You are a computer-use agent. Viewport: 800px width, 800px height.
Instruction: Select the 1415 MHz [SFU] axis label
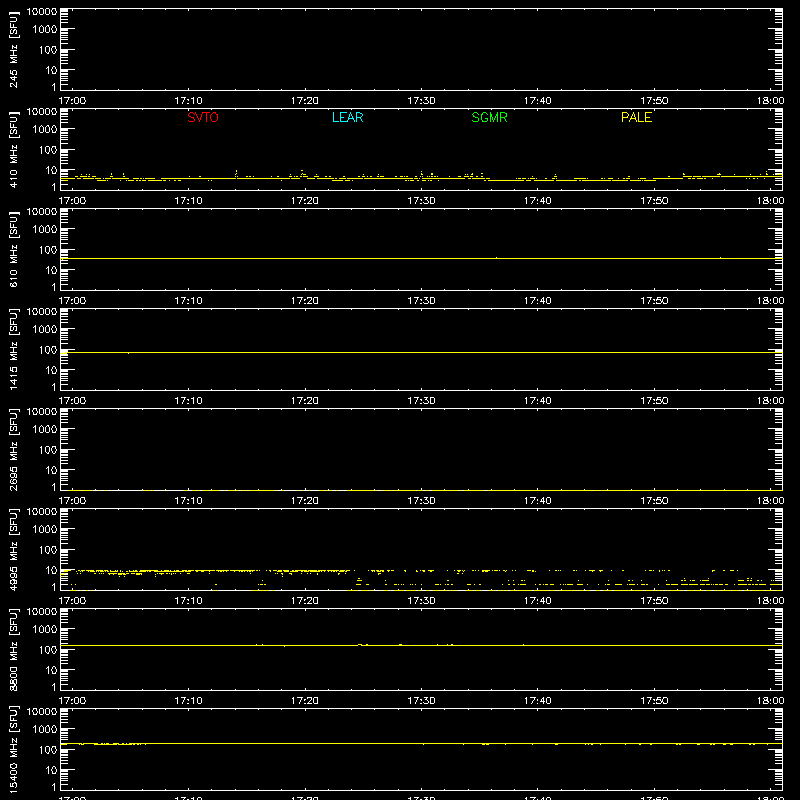tap(14, 349)
